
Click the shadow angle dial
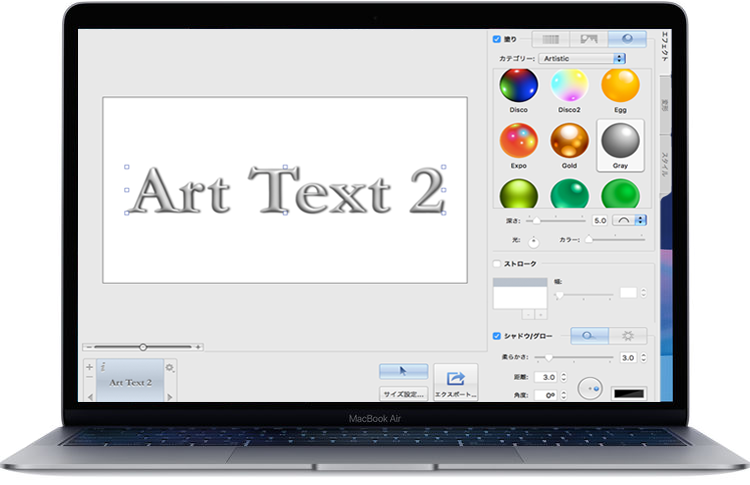click(x=590, y=388)
